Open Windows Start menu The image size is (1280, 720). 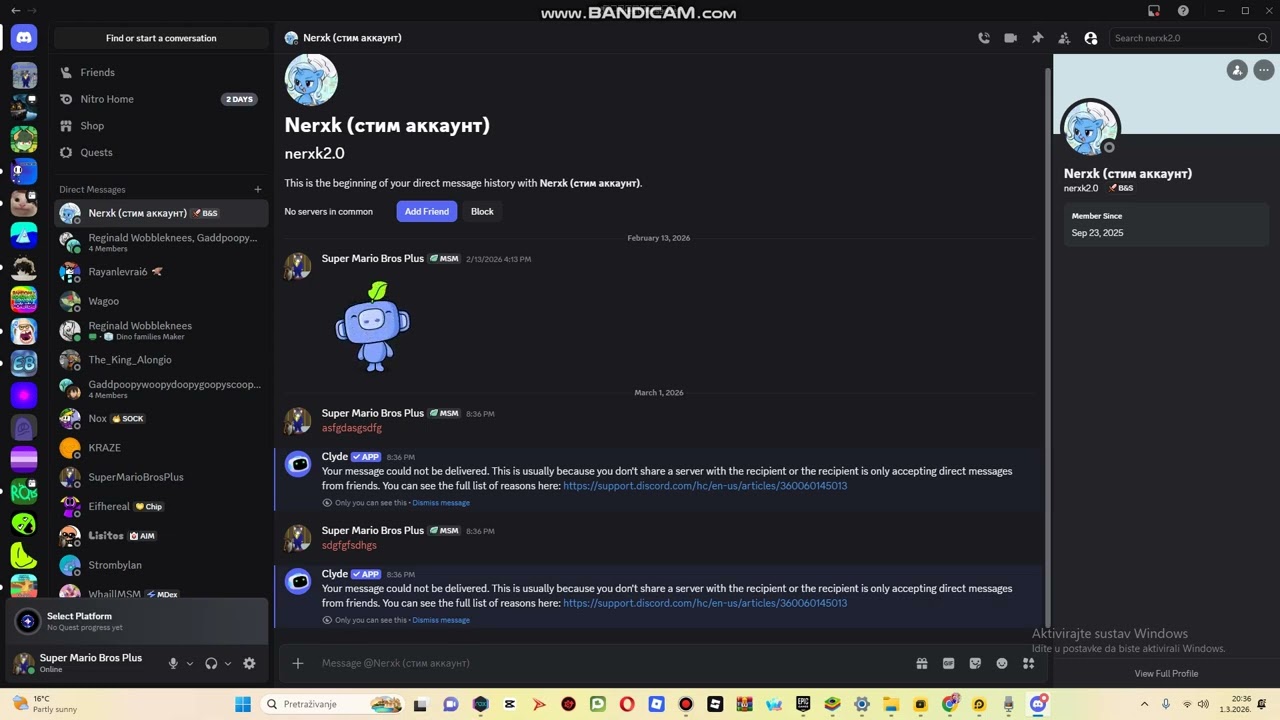pyautogui.click(x=243, y=704)
